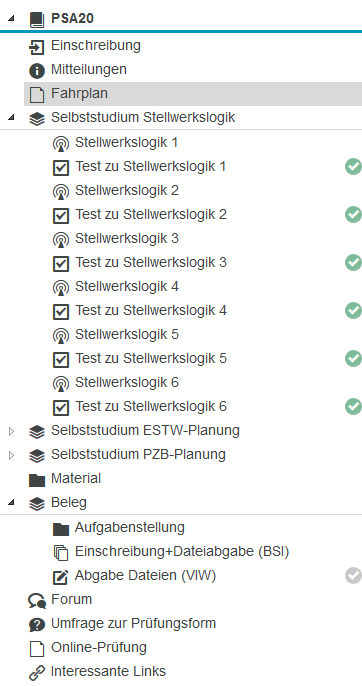The width and height of the screenshot is (362, 686).
Task: Open the Online-Prüfung page
Action: (98, 648)
